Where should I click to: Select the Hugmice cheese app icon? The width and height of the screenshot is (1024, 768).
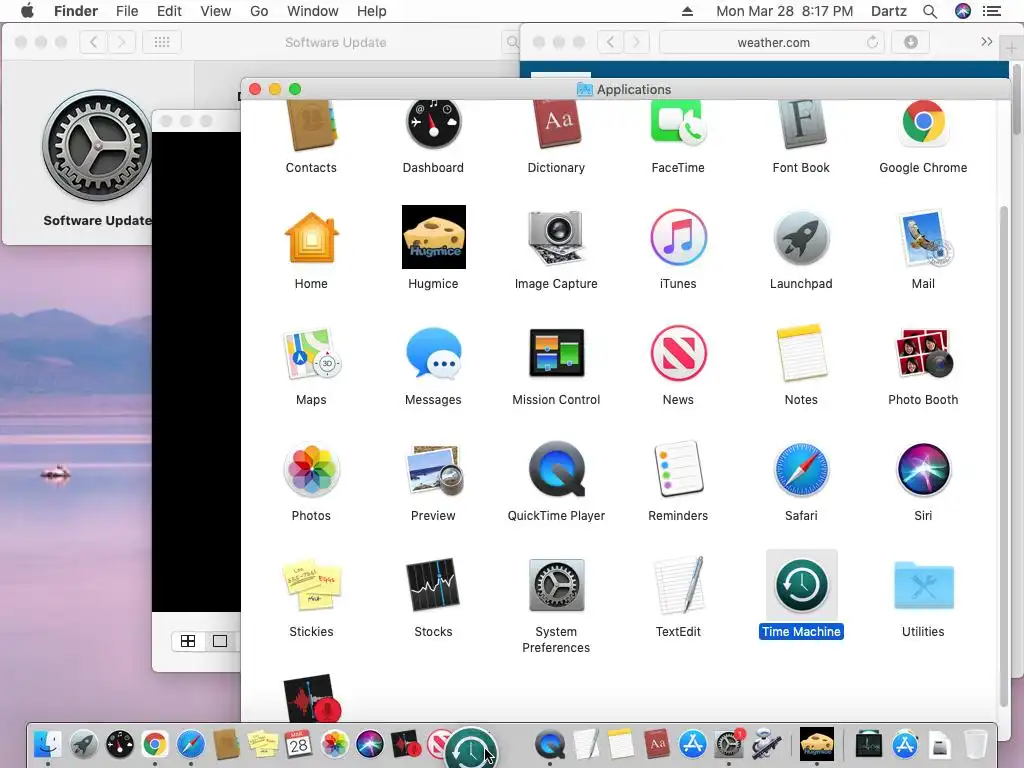(x=434, y=237)
